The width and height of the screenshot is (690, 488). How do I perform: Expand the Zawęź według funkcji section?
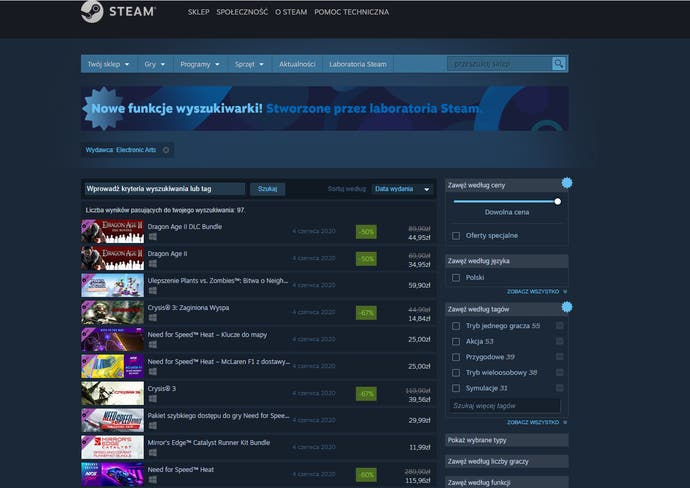[506, 482]
